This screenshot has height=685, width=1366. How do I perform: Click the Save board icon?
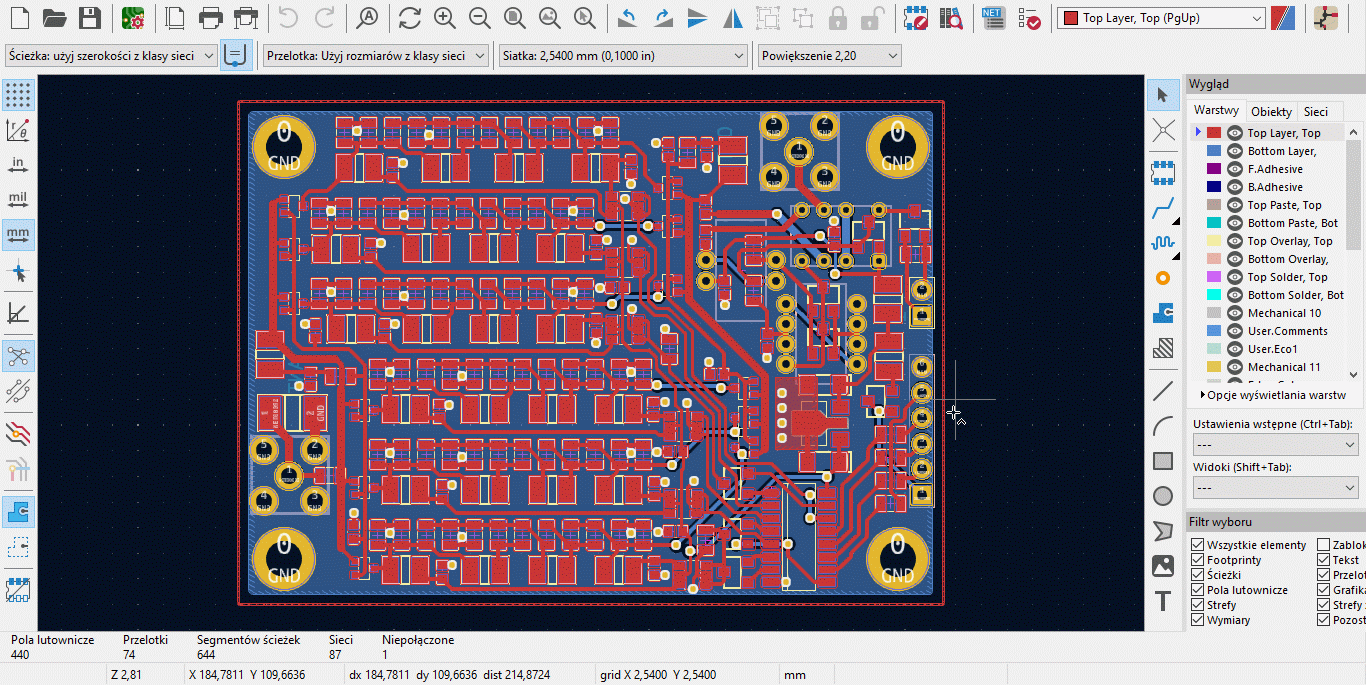point(90,18)
